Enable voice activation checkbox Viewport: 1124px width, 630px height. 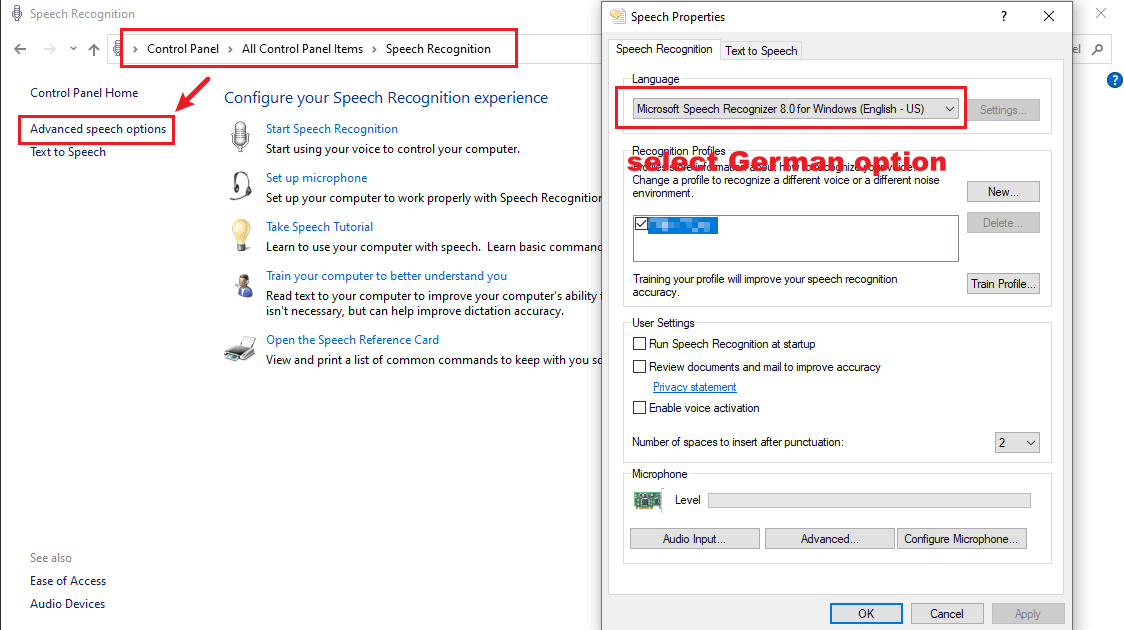pos(639,408)
